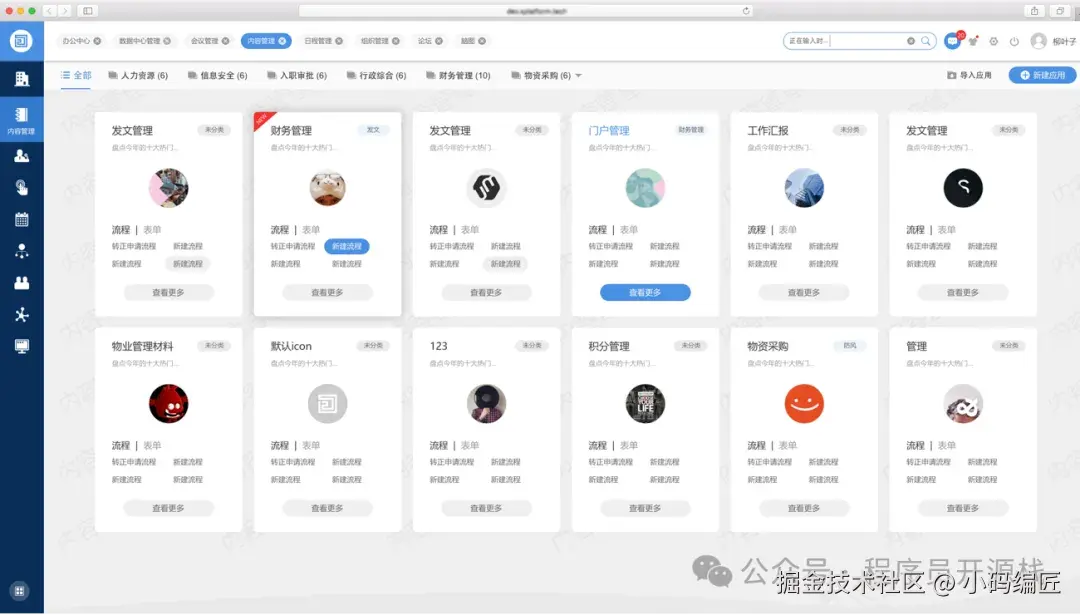The height and width of the screenshot is (615, 1080).
Task: Clear the search field via the clear circle
Action: pos(910,41)
